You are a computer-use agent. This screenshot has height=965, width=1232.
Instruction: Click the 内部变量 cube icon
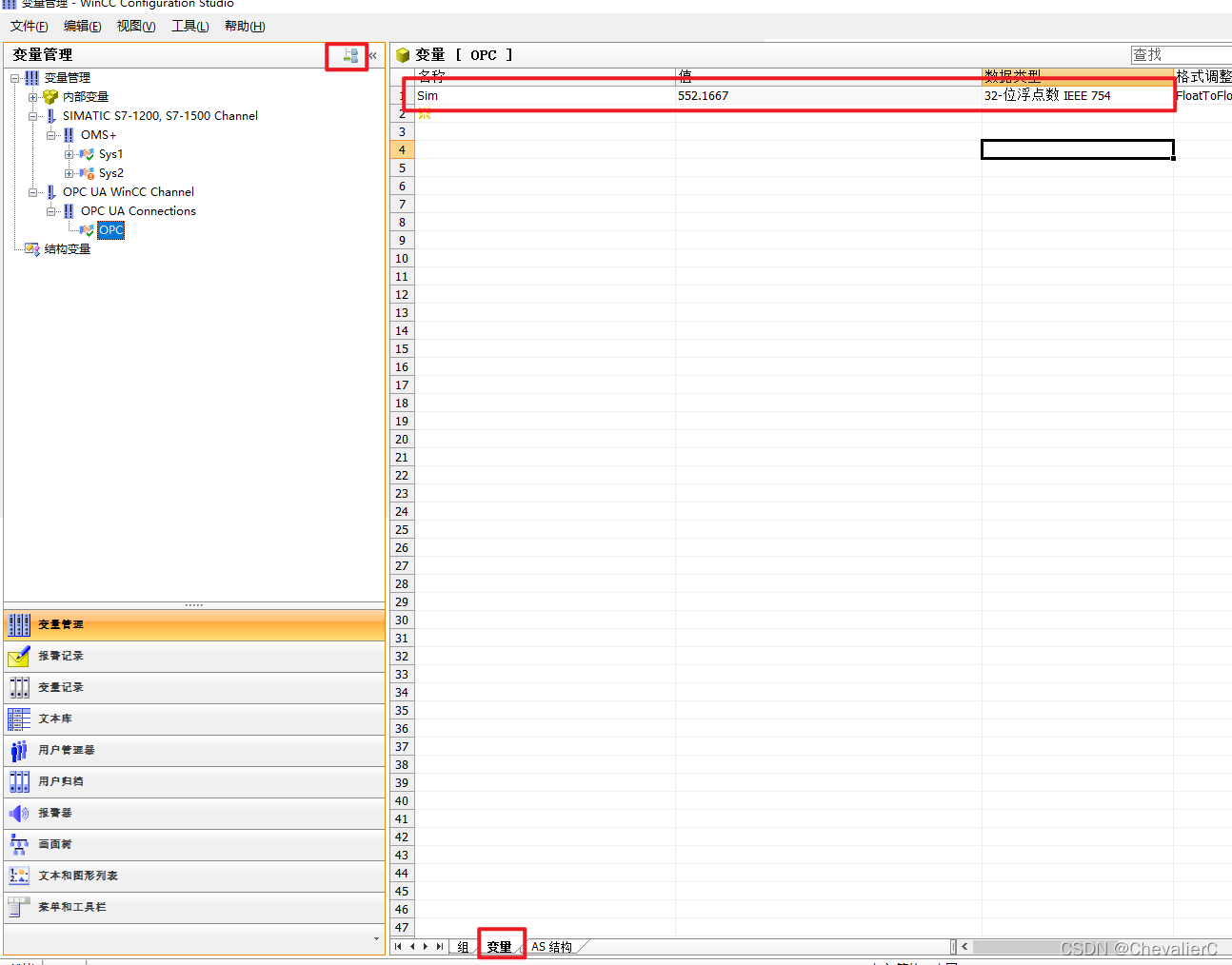coord(50,97)
